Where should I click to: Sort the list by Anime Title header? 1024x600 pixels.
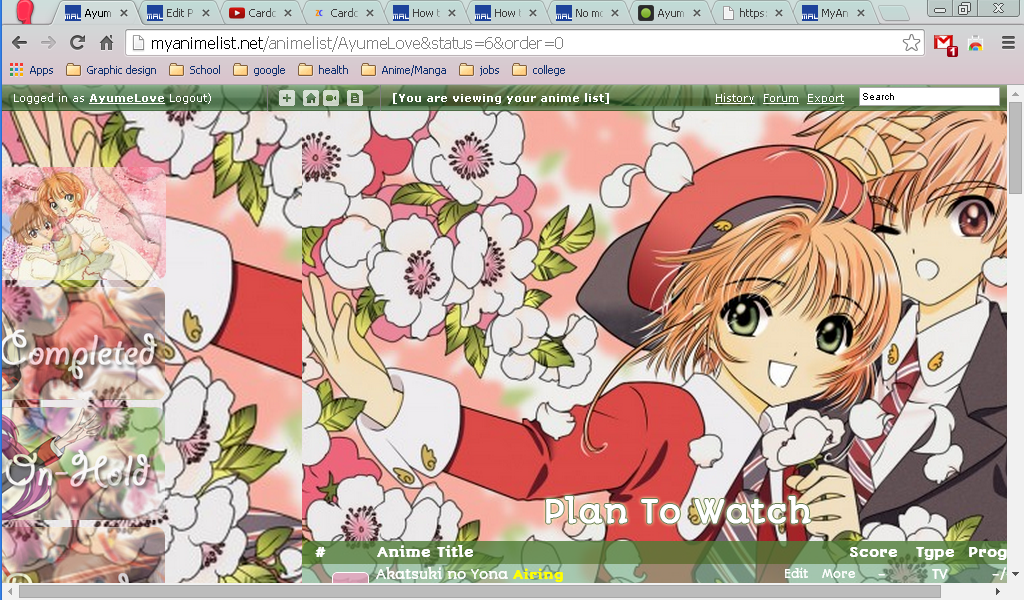tap(425, 552)
